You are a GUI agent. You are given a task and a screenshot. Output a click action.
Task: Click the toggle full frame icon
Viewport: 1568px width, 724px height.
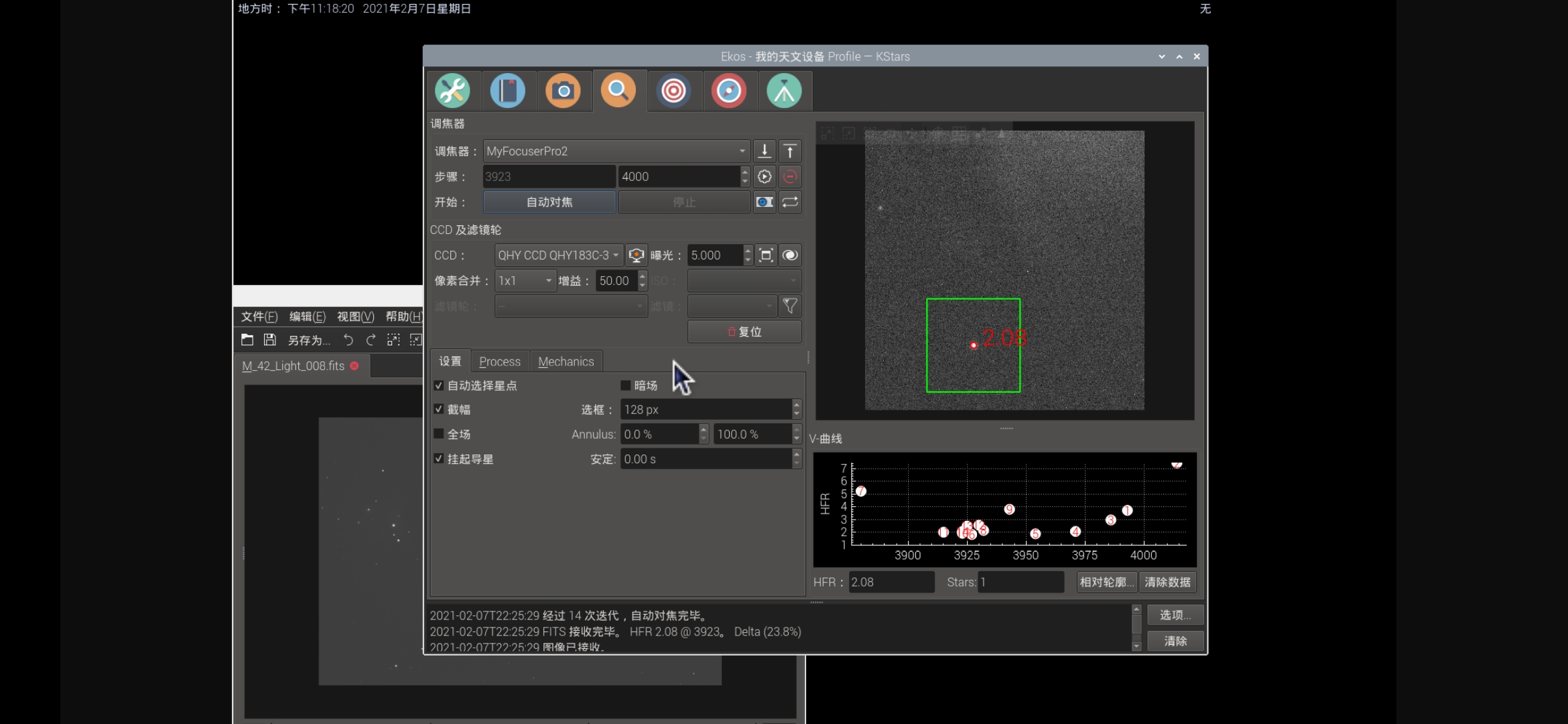[x=766, y=255]
